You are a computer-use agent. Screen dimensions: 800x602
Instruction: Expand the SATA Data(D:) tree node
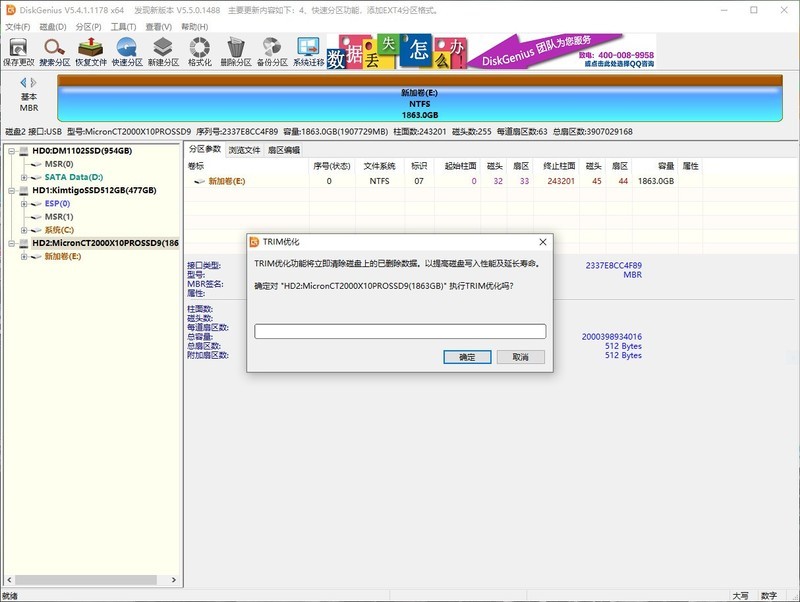pos(24,177)
